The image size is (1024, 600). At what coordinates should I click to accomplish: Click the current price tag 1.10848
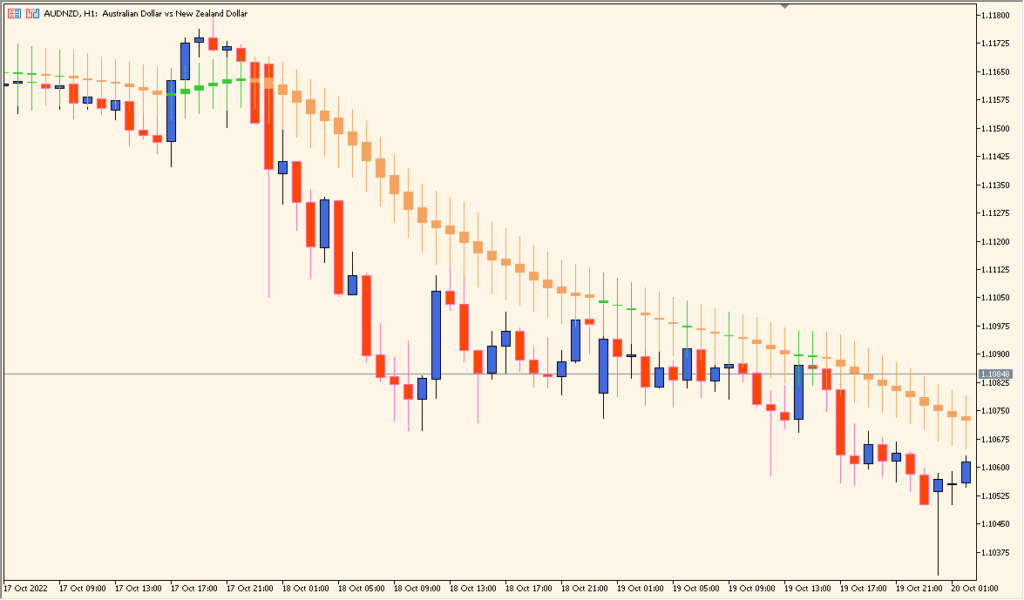[x=998, y=374]
